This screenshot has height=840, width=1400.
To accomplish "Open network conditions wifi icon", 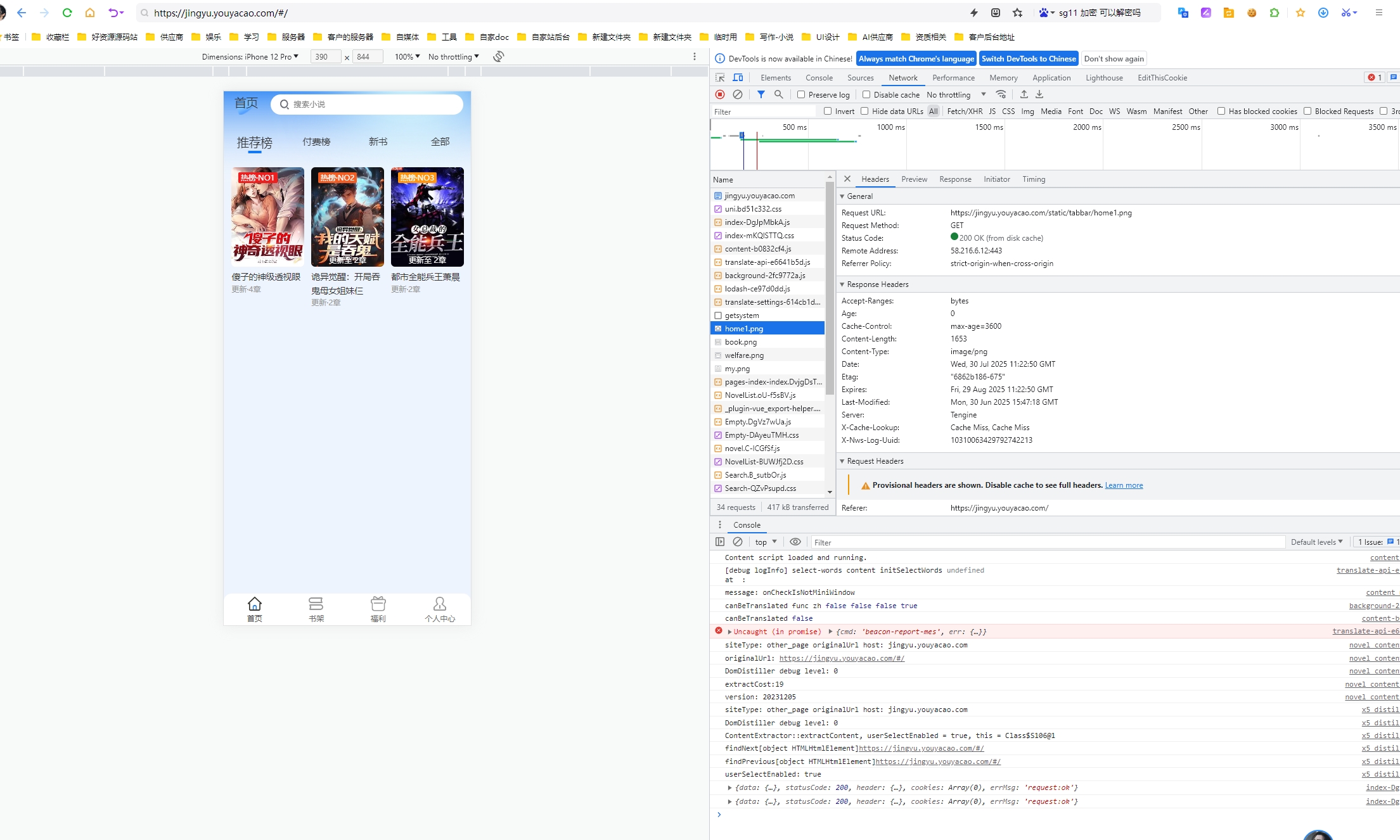I will pyautogui.click(x=1001, y=94).
